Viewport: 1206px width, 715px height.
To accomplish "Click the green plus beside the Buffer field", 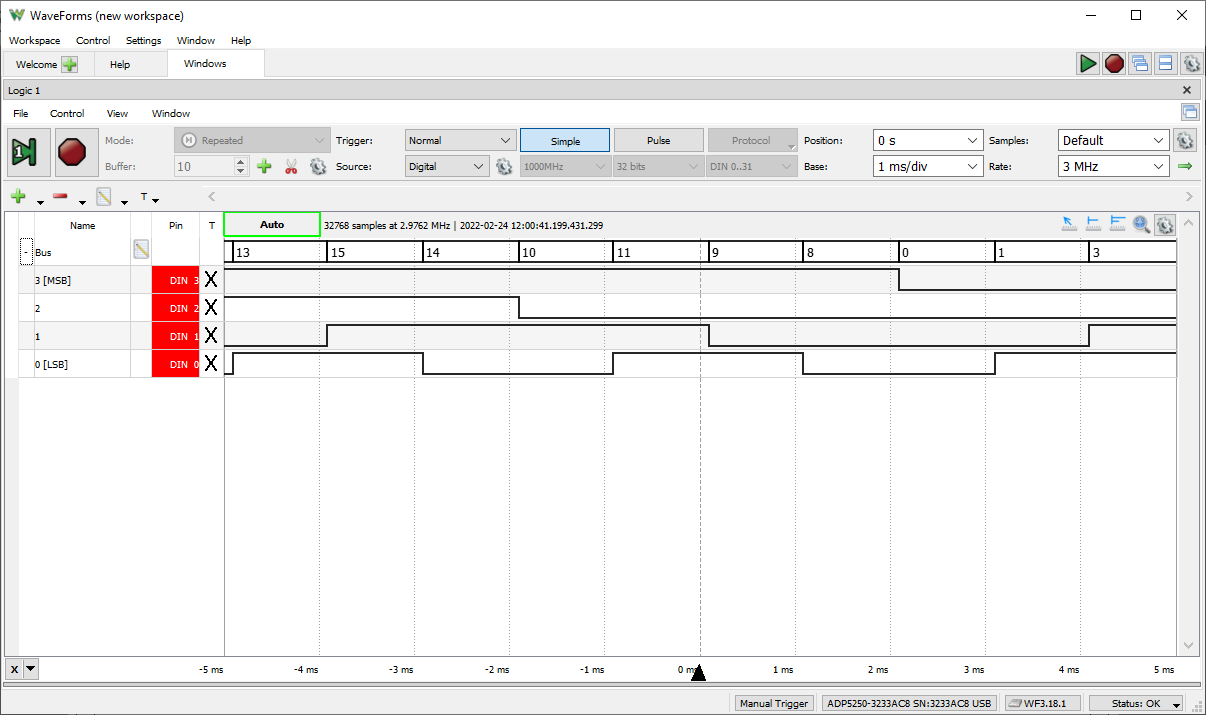I will [264, 167].
